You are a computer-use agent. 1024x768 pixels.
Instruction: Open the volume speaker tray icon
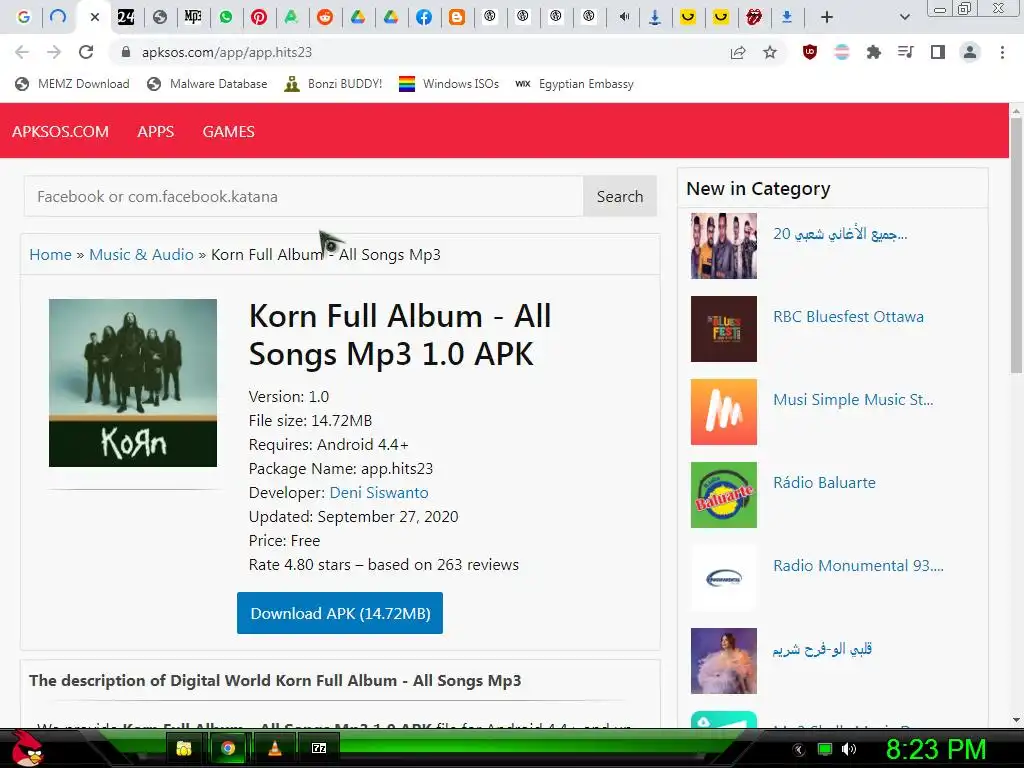coord(849,749)
